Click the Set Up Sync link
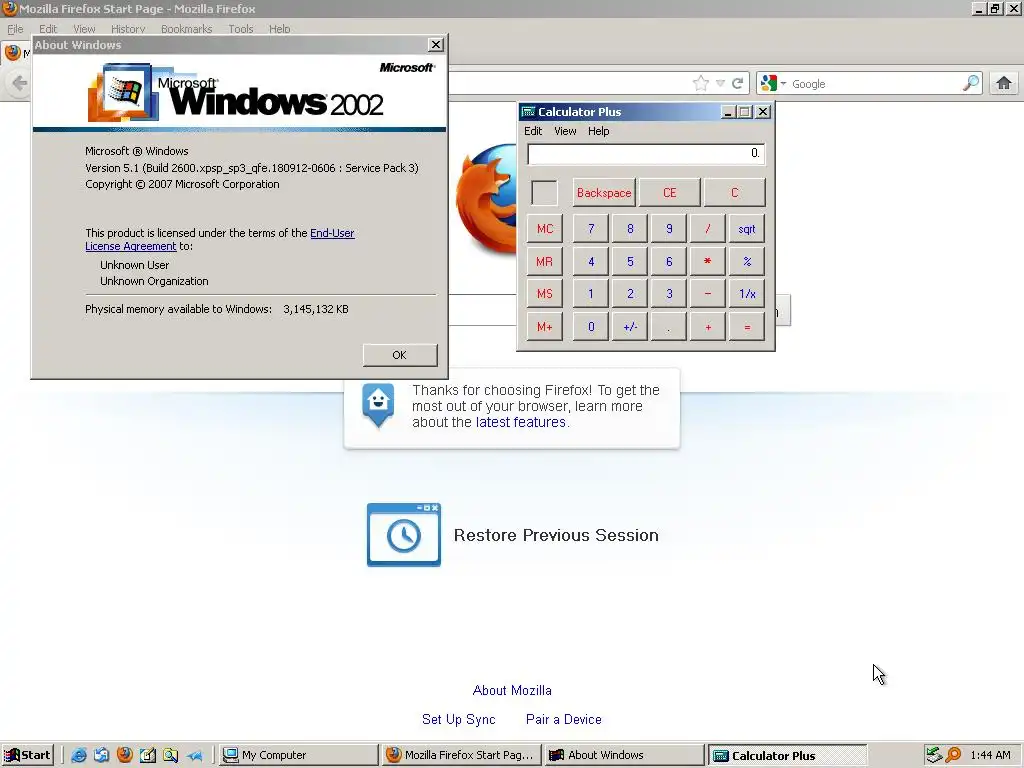 (458, 719)
